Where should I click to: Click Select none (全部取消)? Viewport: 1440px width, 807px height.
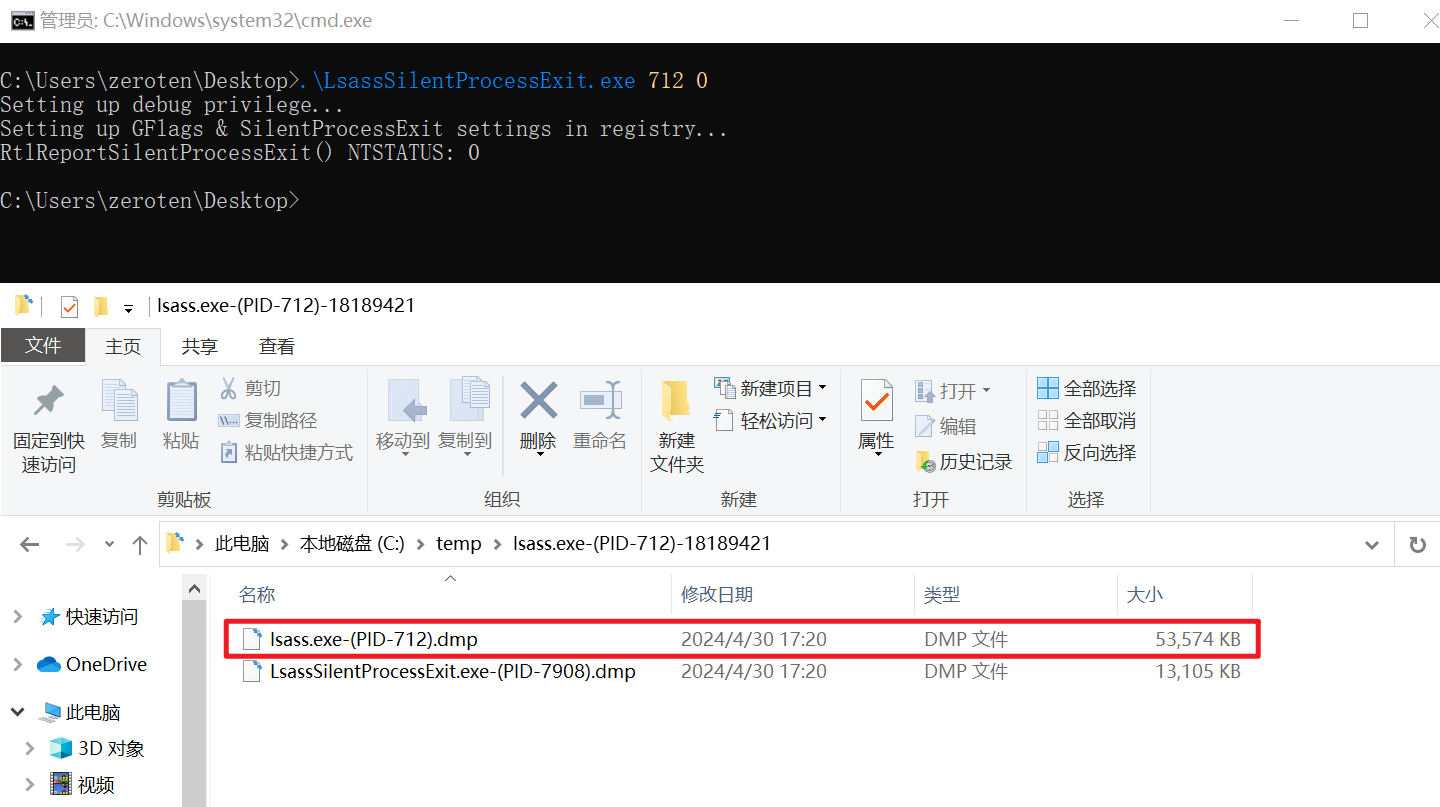coord(1086,420)
